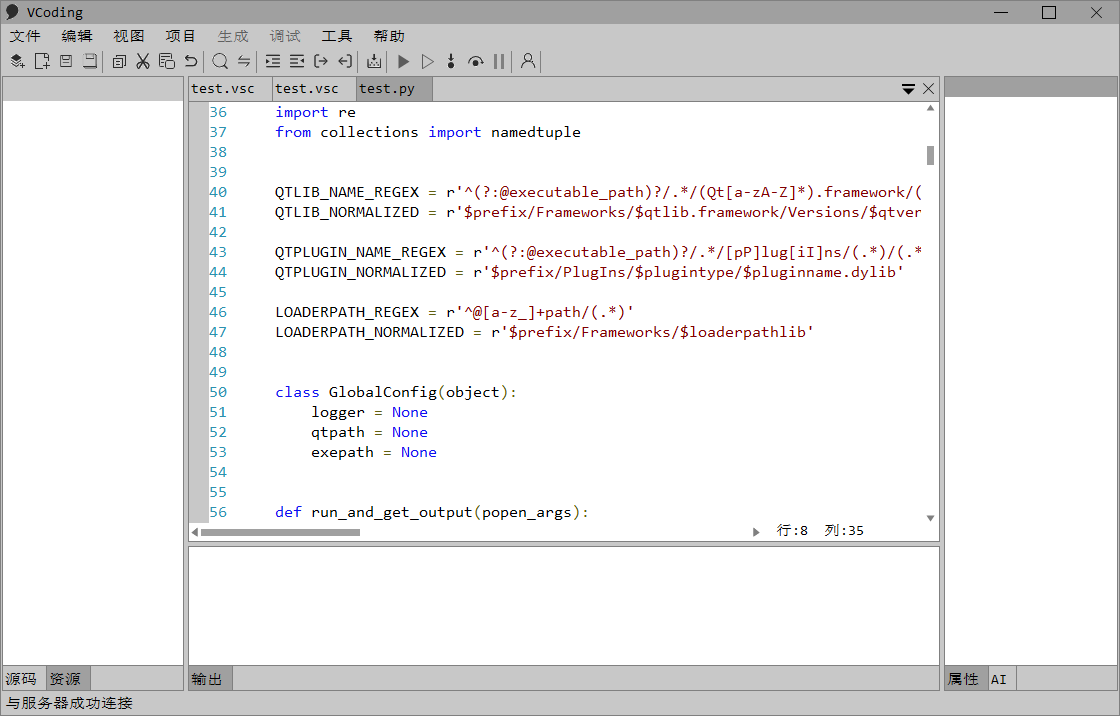This screenshot has width=1120, height=716.
Task: Open the search magnifier tool
Action: tap(220, 61)
